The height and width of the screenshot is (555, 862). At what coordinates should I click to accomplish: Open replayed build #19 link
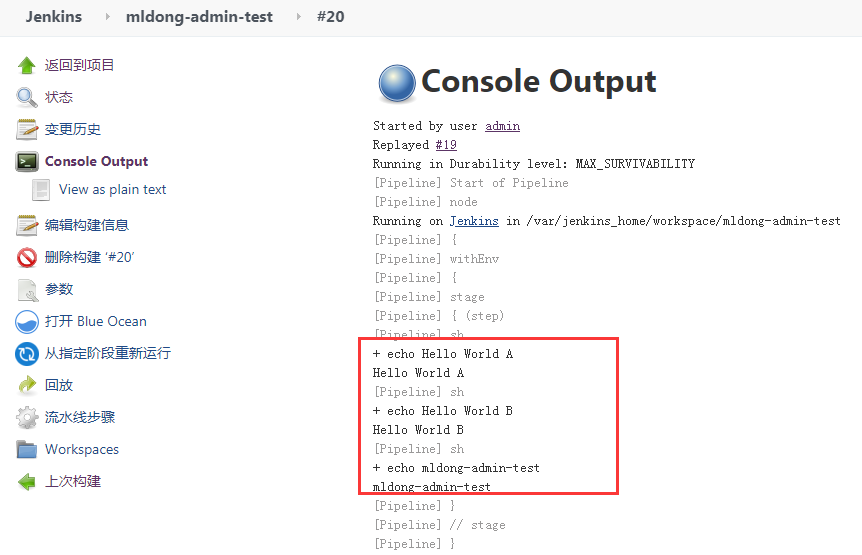[446, 145]
